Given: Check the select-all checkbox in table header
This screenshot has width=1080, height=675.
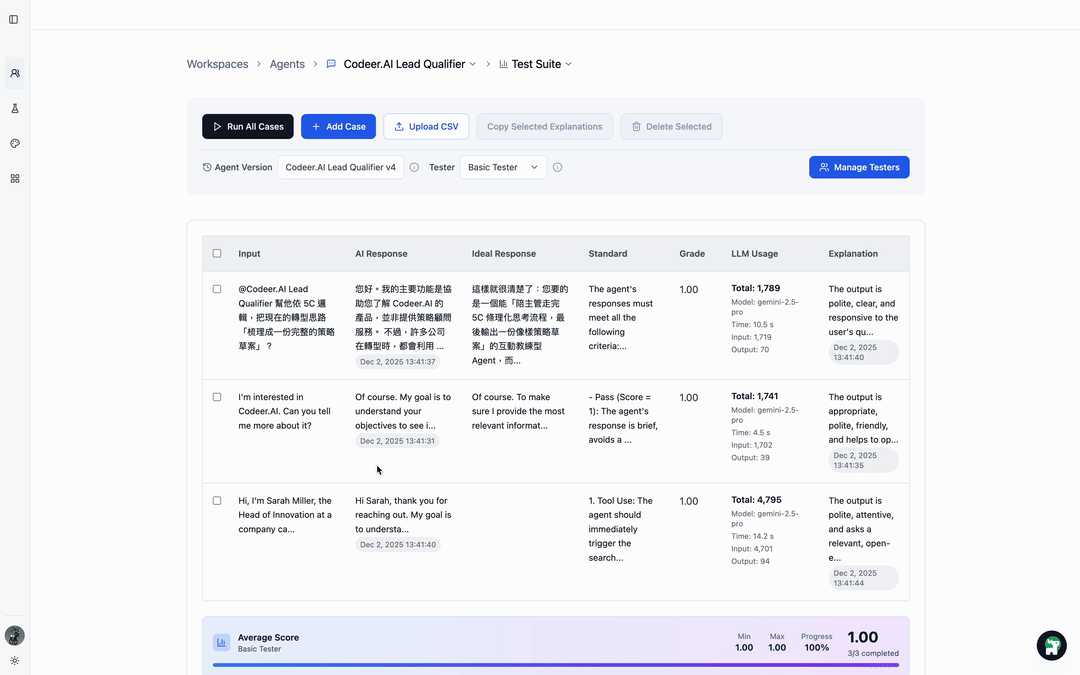Looking at the screenshot, I should click(217, 254).
